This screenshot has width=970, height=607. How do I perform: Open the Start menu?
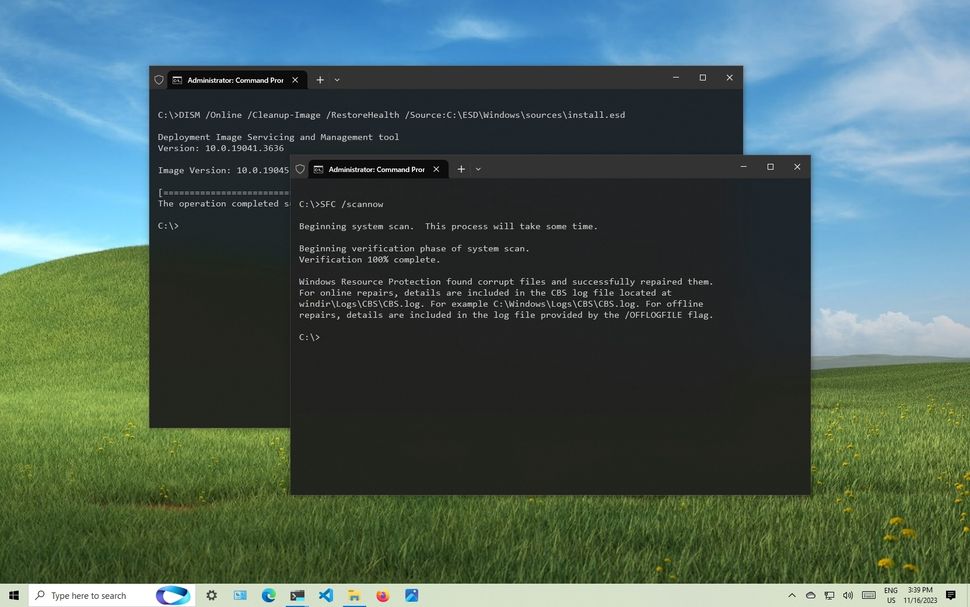(x=13, y=595)
